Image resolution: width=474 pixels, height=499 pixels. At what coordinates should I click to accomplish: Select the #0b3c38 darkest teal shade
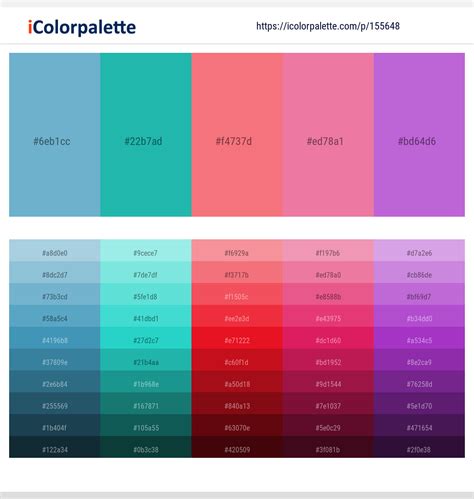[146, 447]
